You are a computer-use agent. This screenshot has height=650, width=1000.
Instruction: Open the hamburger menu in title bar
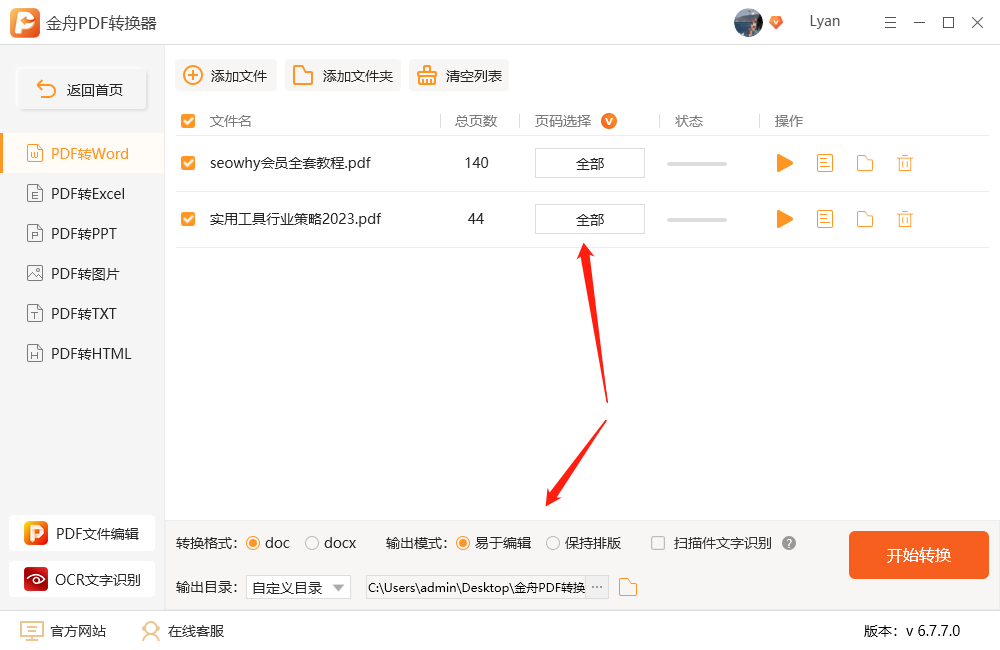(890, 23)
